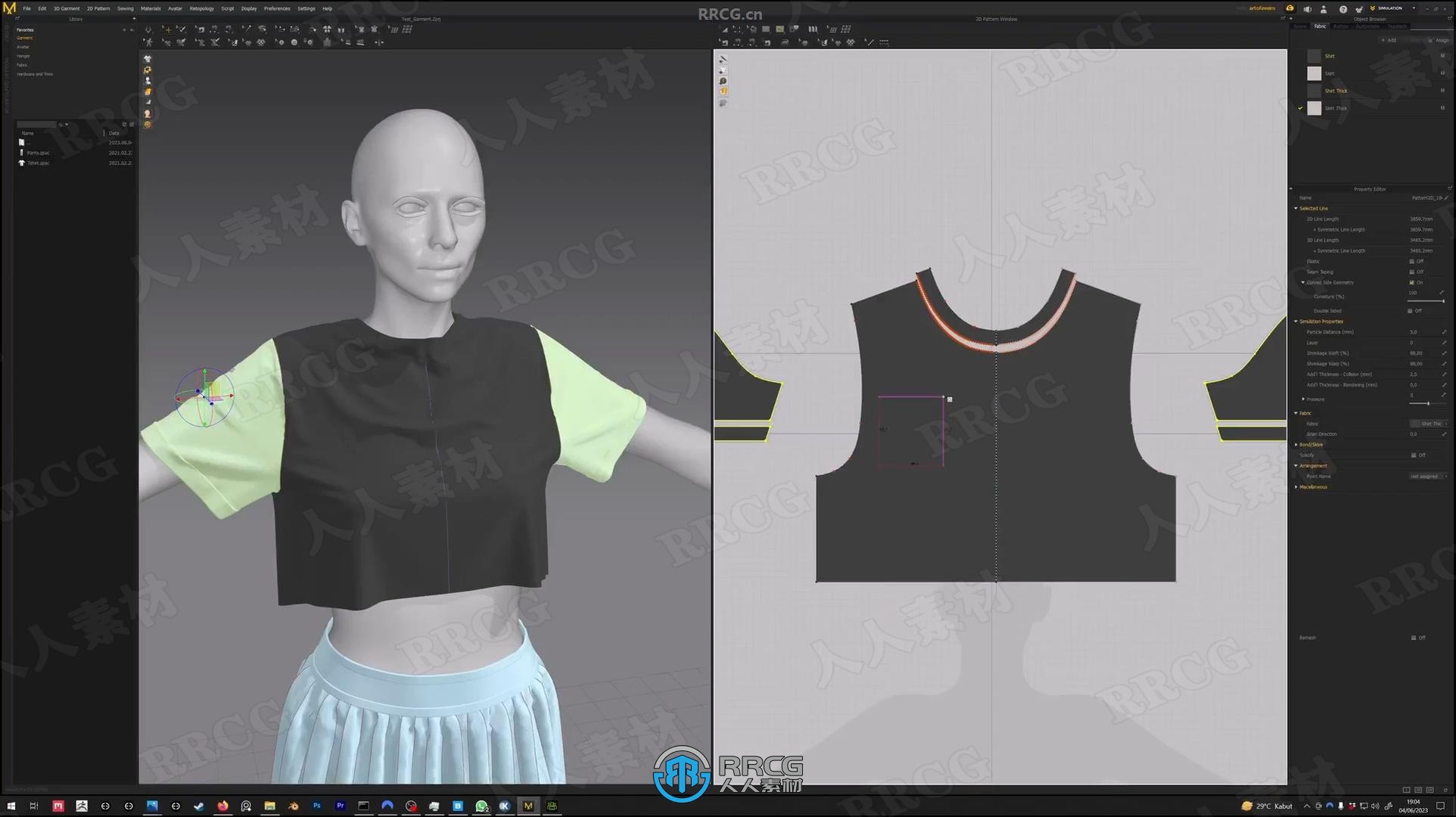Click the first 2D pattern toolbar icon

(x=723, y=30)
